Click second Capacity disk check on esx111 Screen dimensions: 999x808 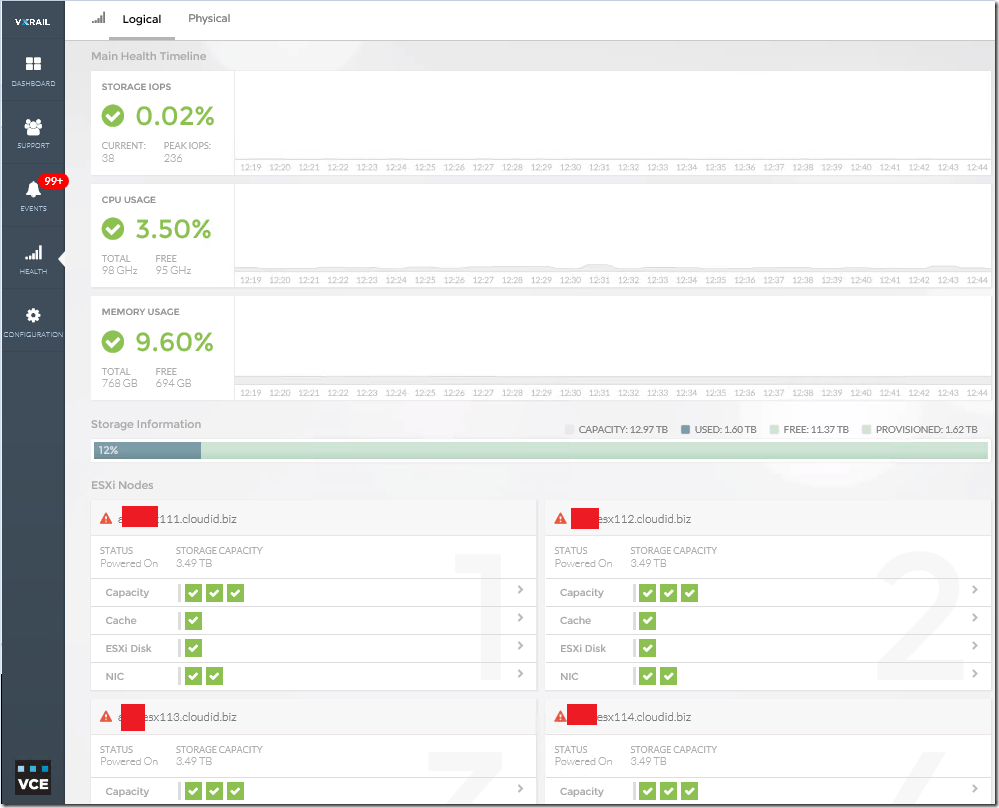point(215,593)
